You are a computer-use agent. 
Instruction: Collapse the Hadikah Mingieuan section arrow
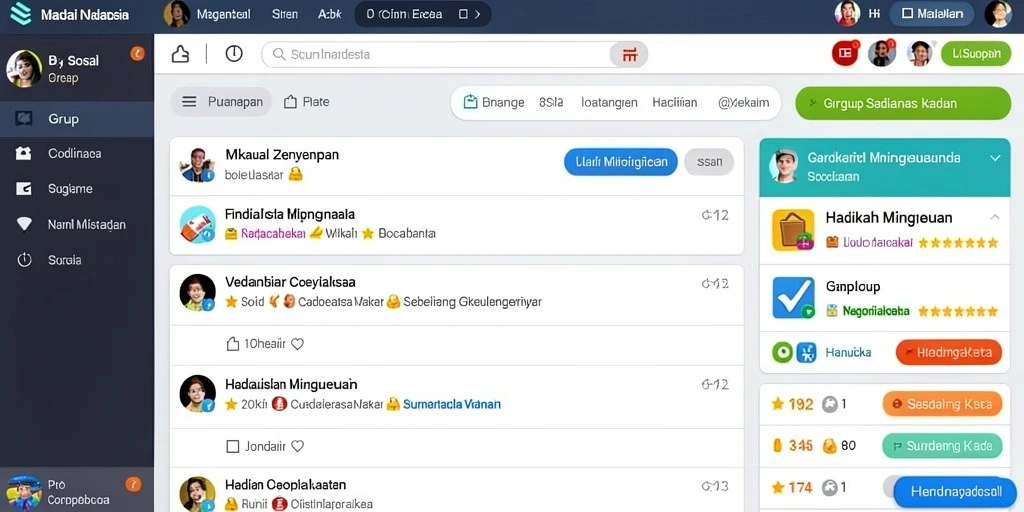995,217
